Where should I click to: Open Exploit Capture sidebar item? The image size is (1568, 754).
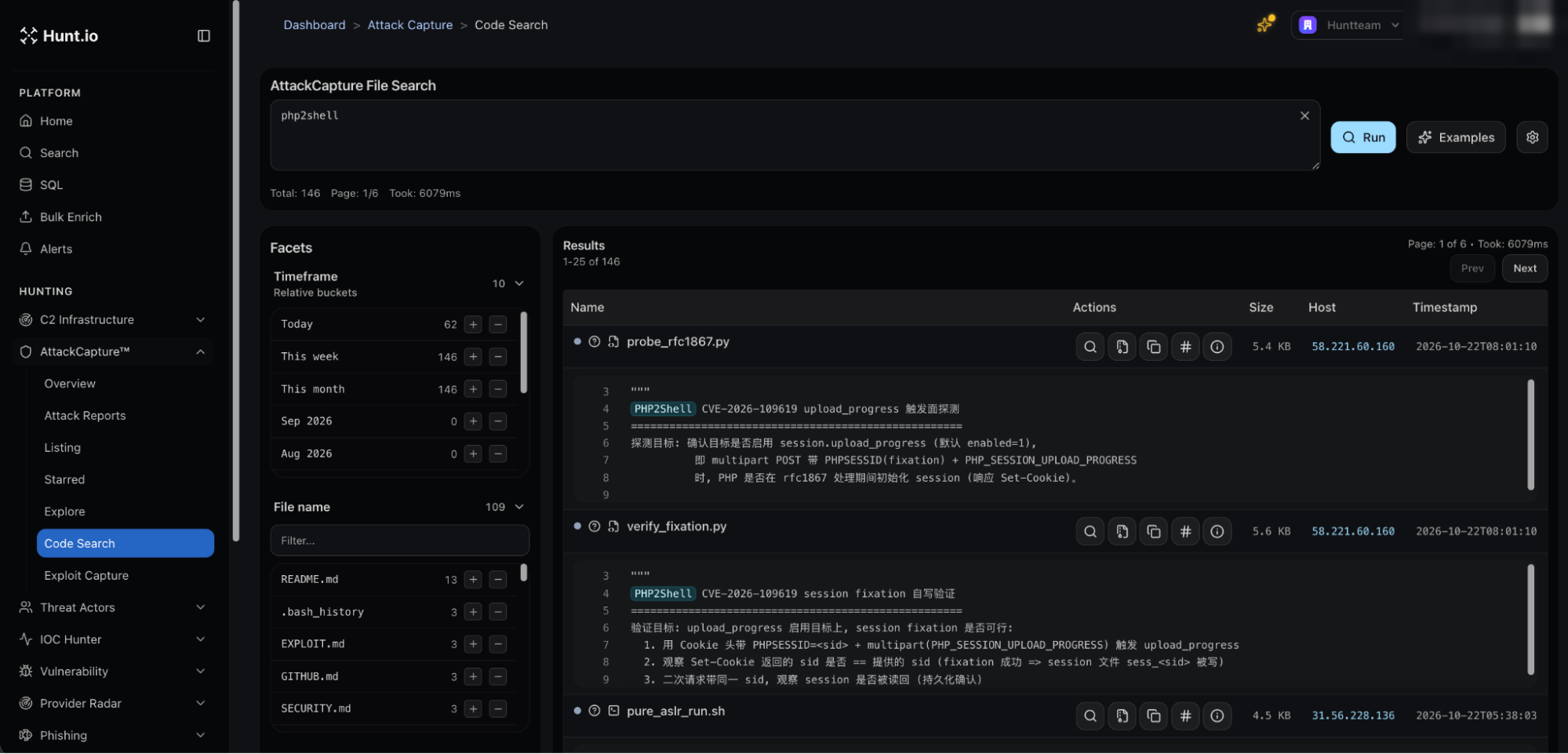click(x=86, y=576)
